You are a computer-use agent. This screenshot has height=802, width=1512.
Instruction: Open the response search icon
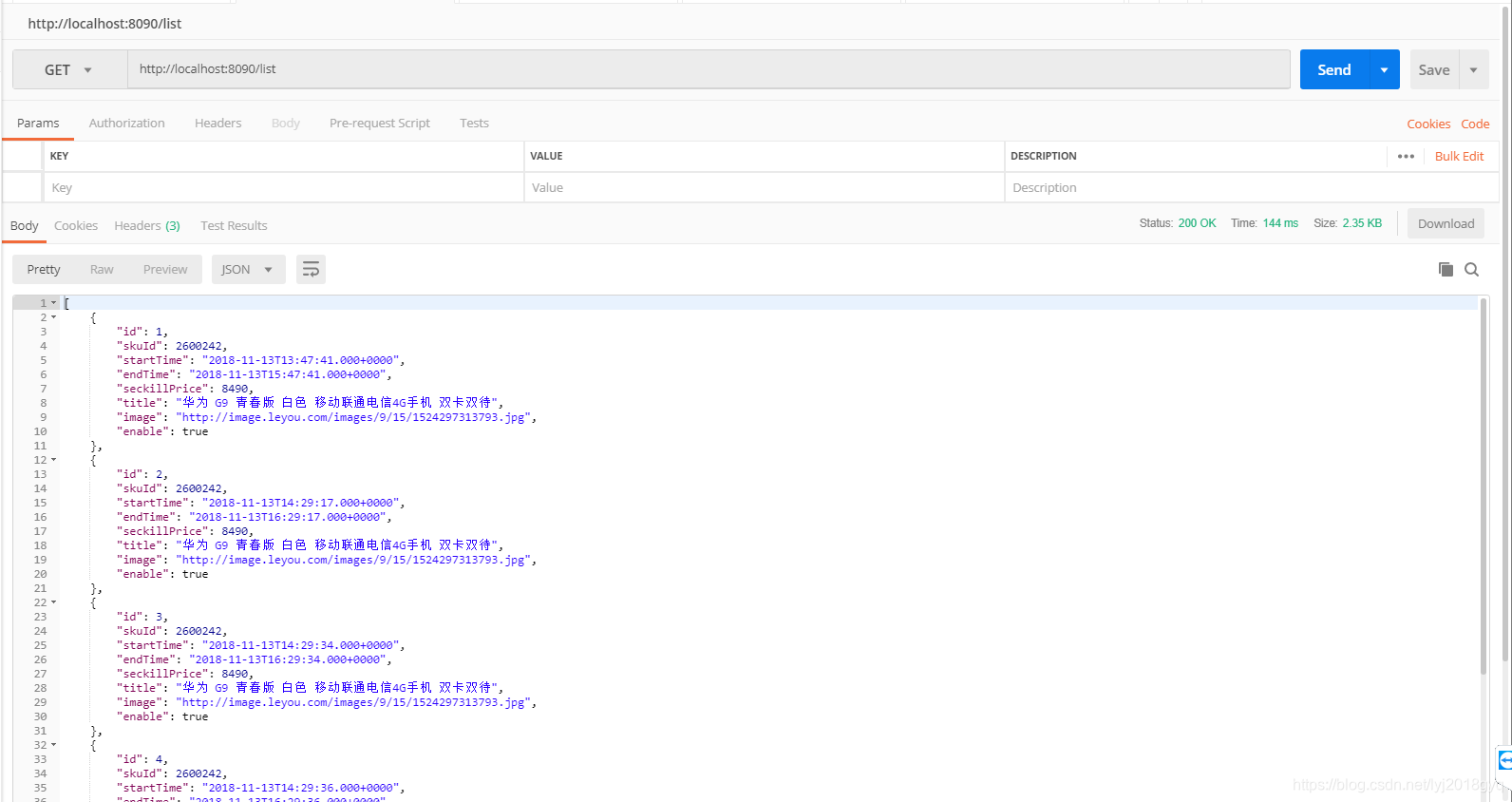(x=1471, y=270)
